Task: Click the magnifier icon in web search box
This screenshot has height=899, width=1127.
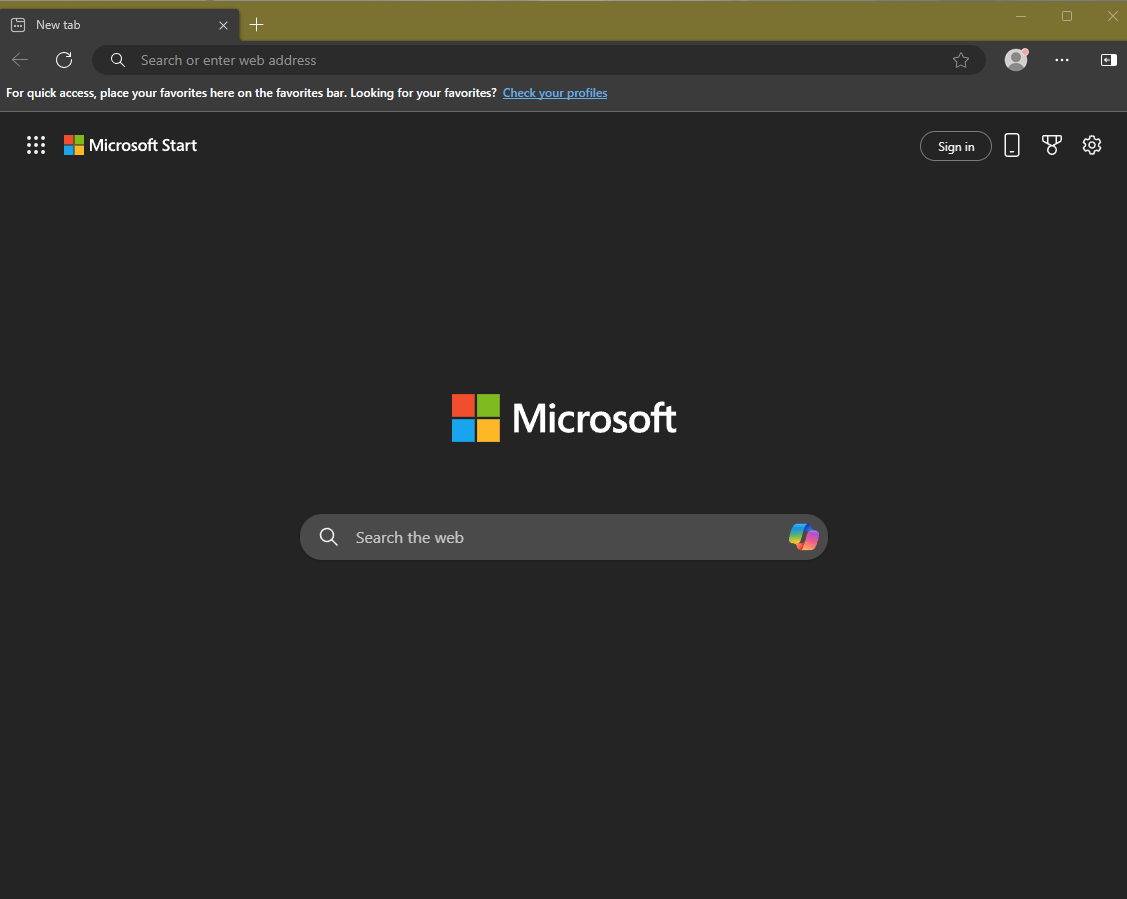Action: click(x=328, y=537)
